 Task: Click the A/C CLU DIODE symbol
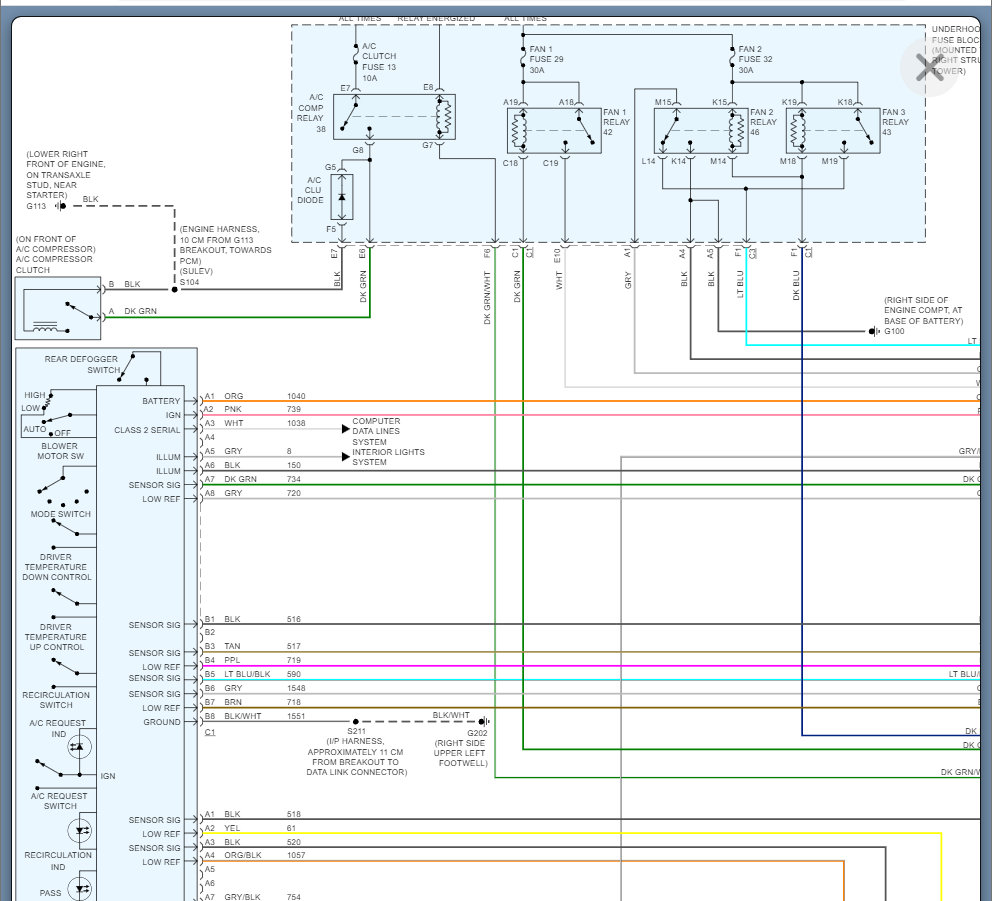[342, 197]
